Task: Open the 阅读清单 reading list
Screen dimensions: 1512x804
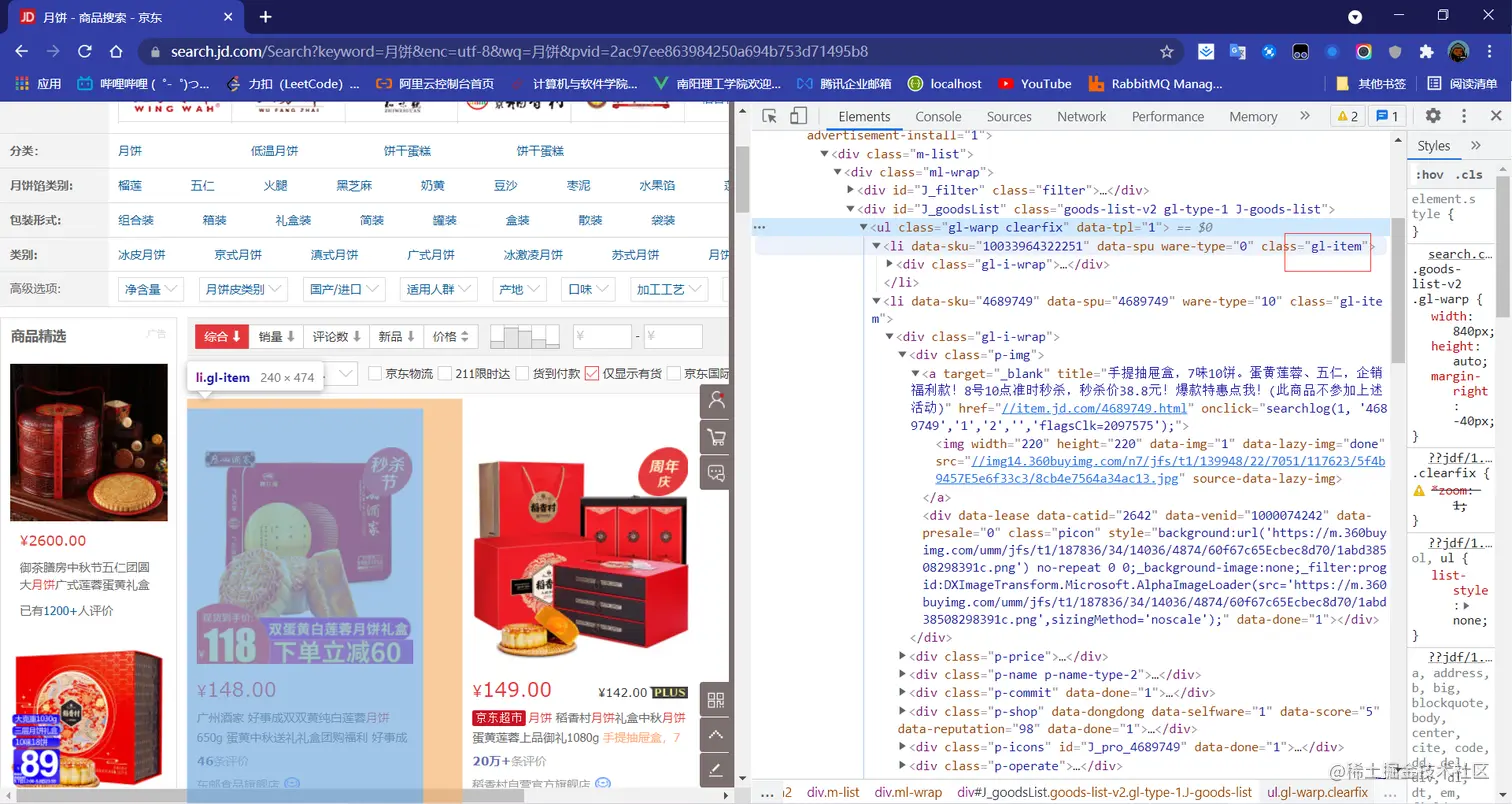Action: pos(1463,84)
